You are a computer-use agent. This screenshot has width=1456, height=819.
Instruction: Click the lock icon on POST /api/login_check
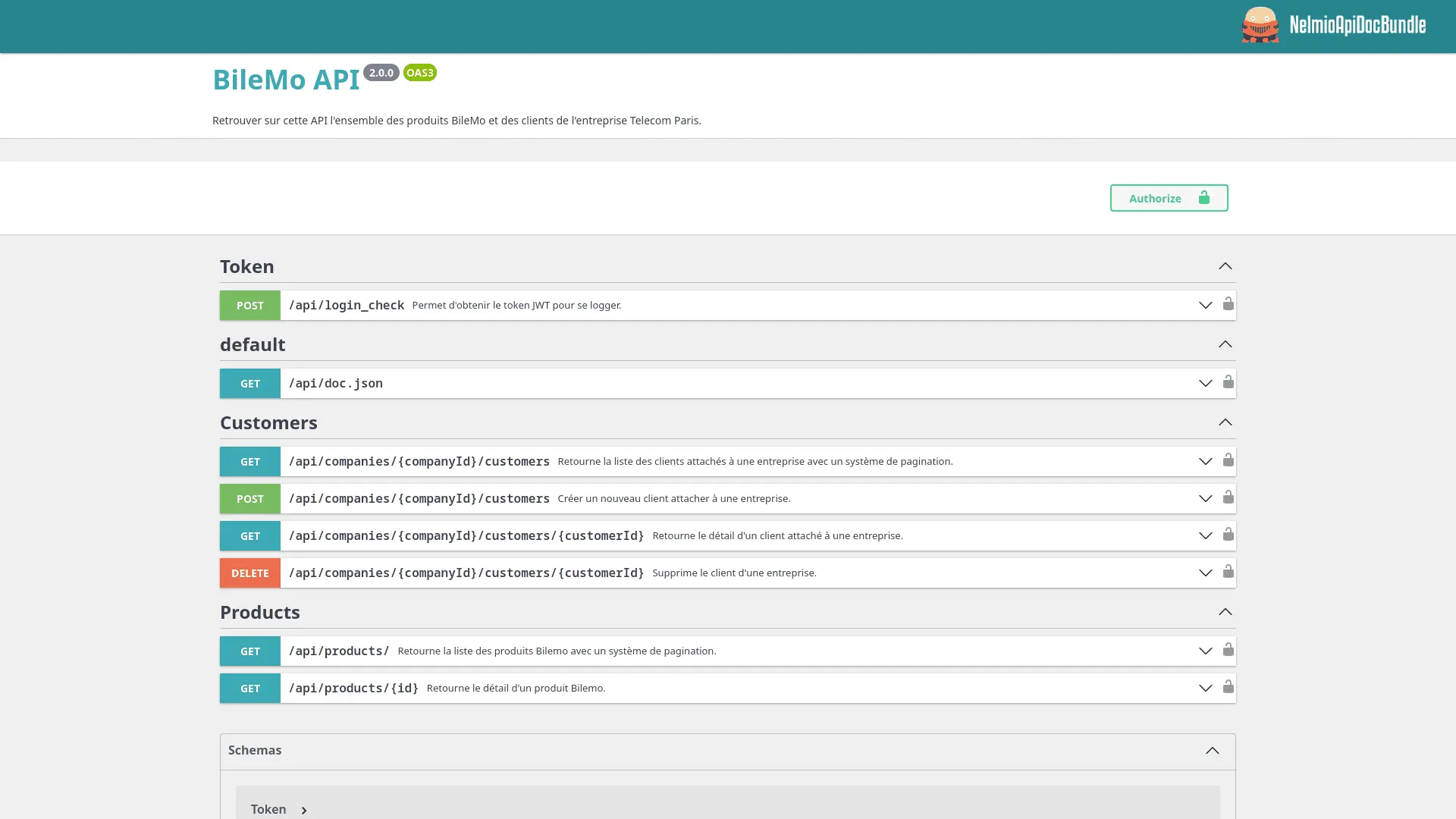point(1228,304)
